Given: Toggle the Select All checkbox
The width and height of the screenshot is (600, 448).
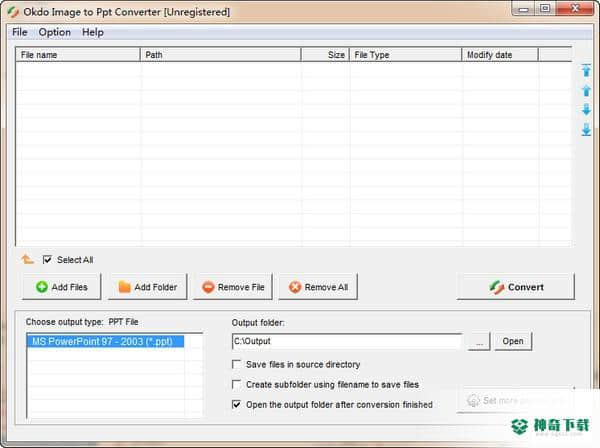Looking at the screenshot, I should (47, 260).
